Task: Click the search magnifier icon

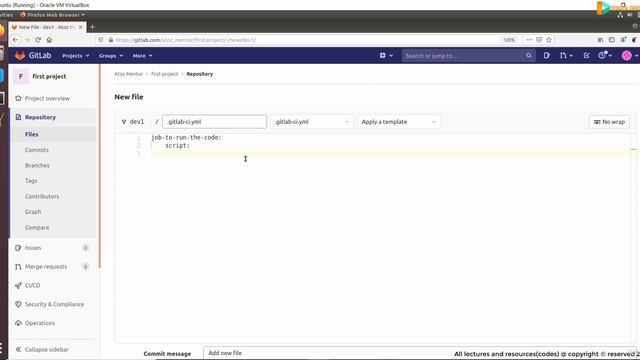Action: [529, 56]
